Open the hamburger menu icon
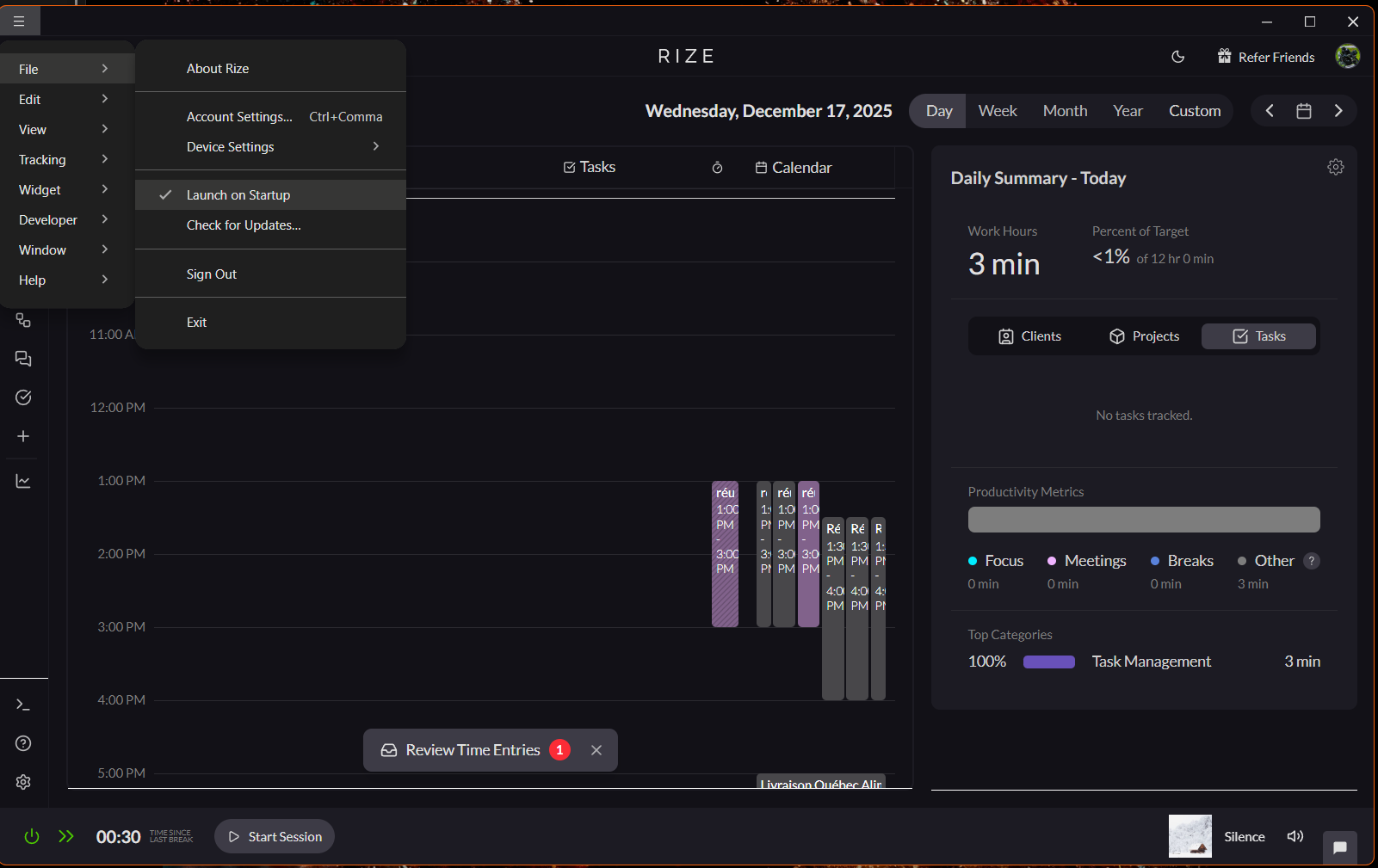Viewport: 1378px width, 868px height. point(19,22)
